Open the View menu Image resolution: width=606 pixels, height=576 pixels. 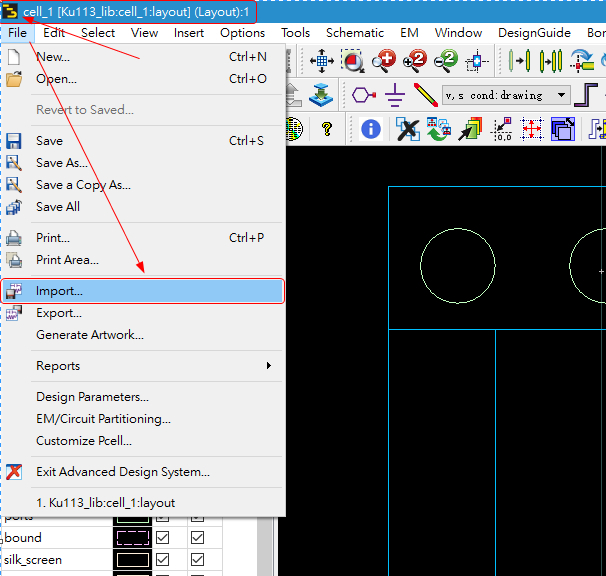click(144, 33)
